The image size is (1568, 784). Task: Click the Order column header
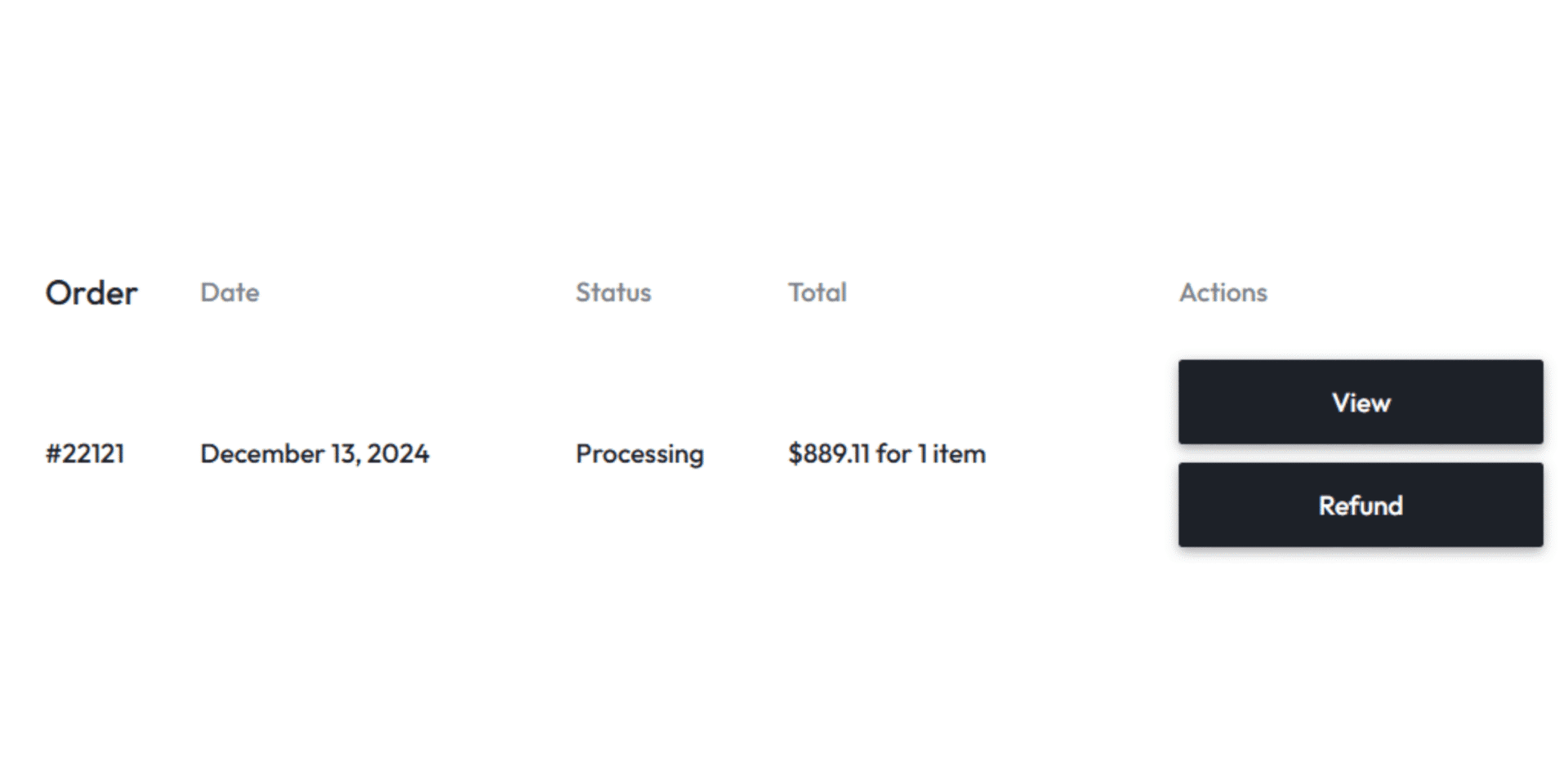pos(91,292)
